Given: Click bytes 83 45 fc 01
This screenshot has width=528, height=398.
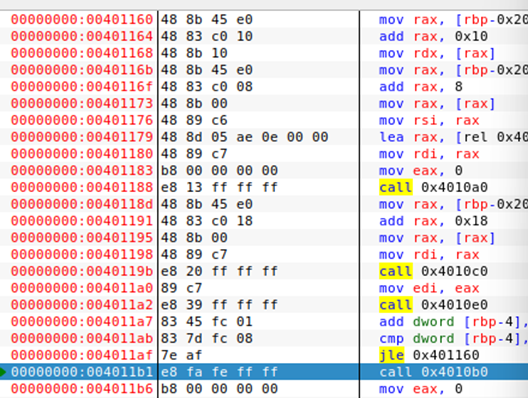Looking at the screenshot, I should coord(207,322).
